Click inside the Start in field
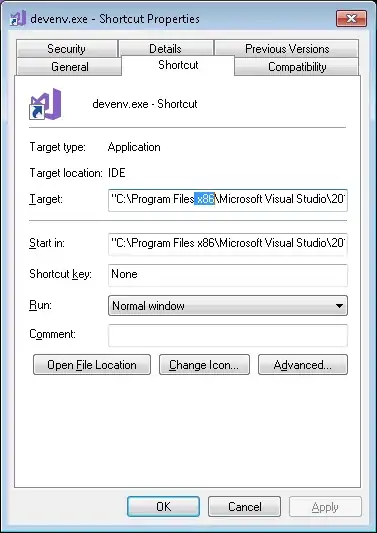The image size is (377, 533). click(x=228, y=244)
